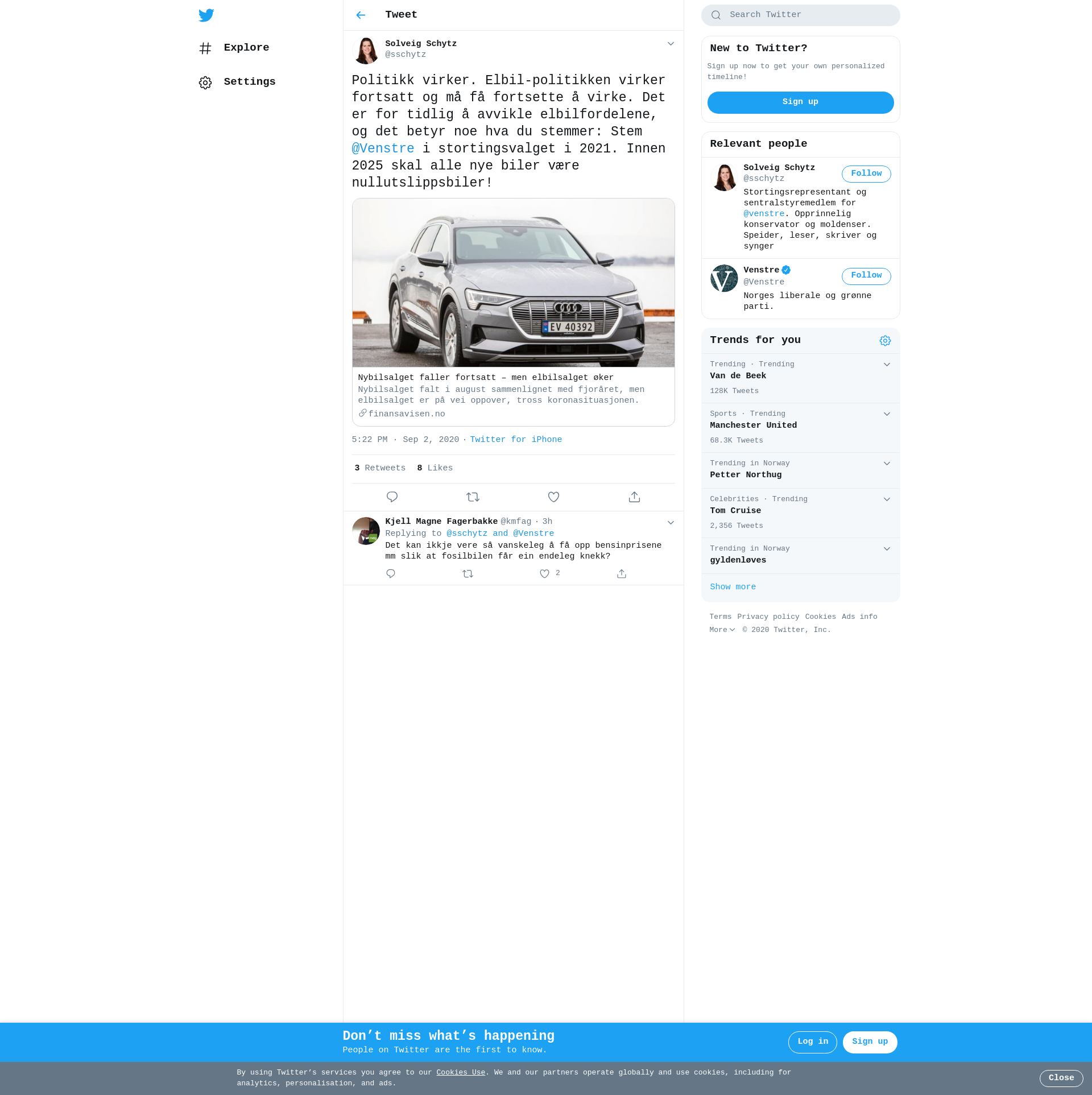Expand options for Tom Cruise trend

[887, 499]
